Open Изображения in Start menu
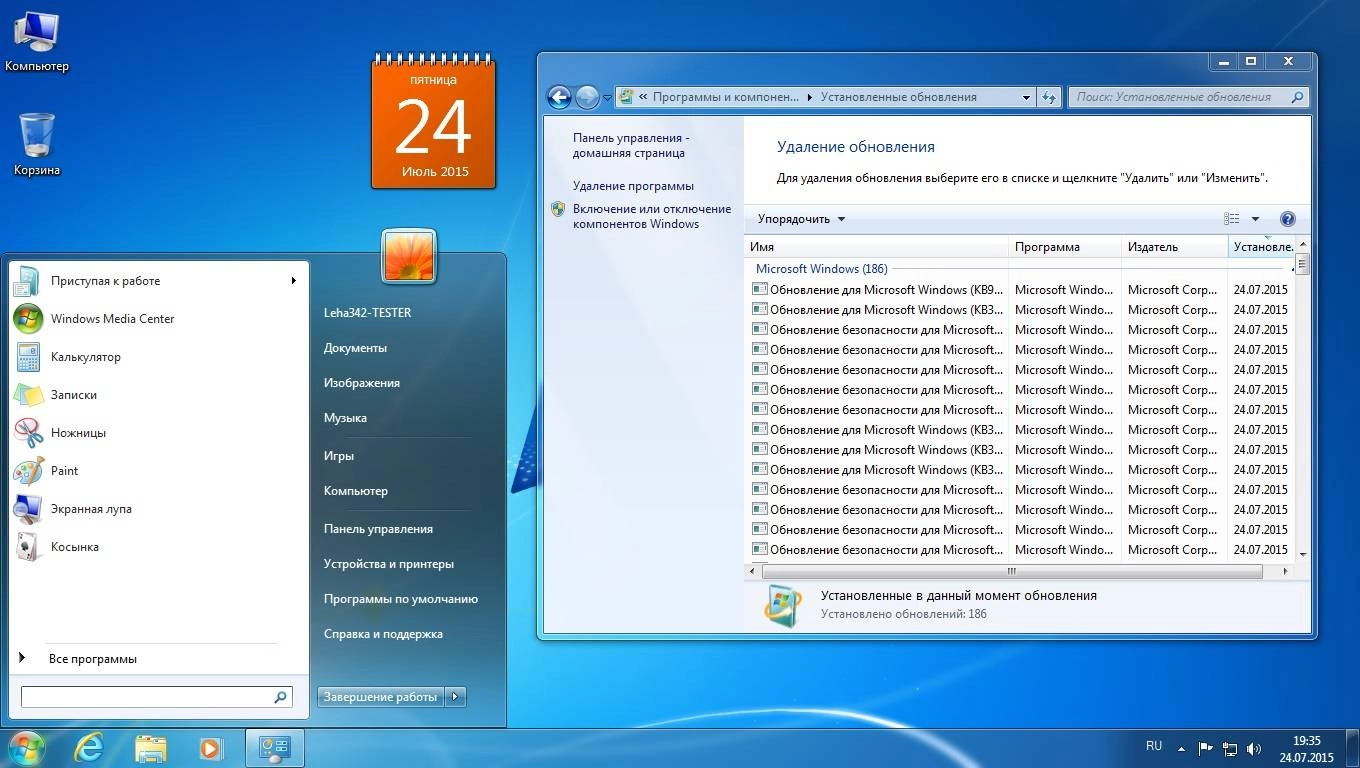This screenshot has width=1360, height=768. click(362, 383)
